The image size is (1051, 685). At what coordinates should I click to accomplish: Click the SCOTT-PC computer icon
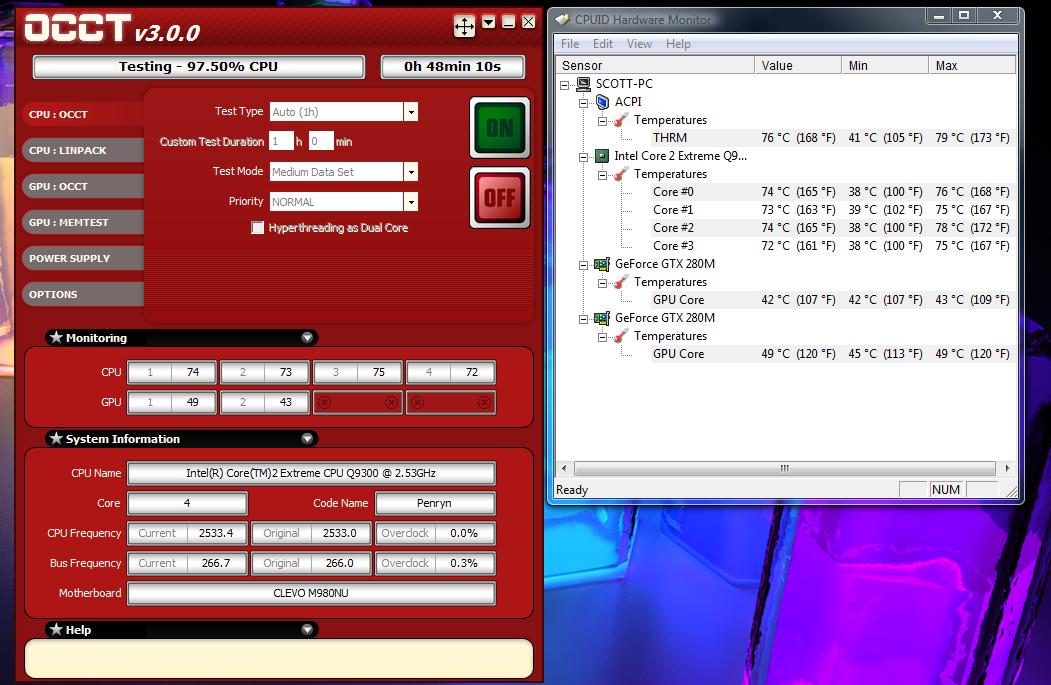(x=584, y=84)
